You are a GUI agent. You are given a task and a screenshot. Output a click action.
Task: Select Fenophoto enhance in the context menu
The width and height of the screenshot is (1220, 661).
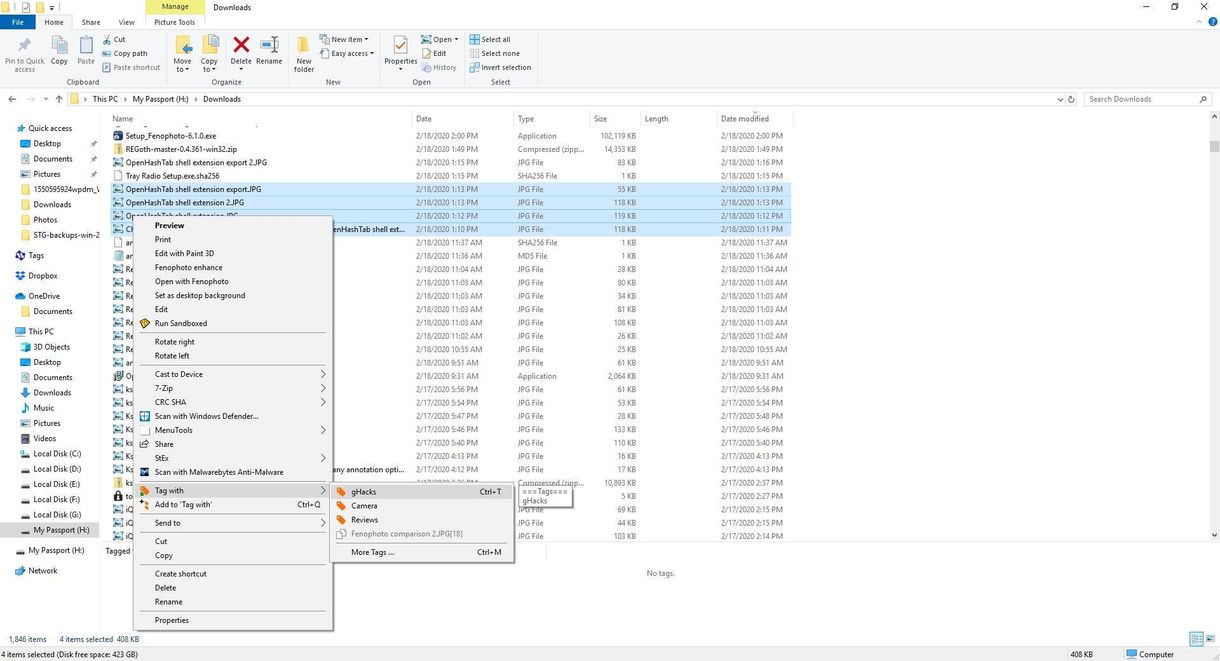coord(189,268)
